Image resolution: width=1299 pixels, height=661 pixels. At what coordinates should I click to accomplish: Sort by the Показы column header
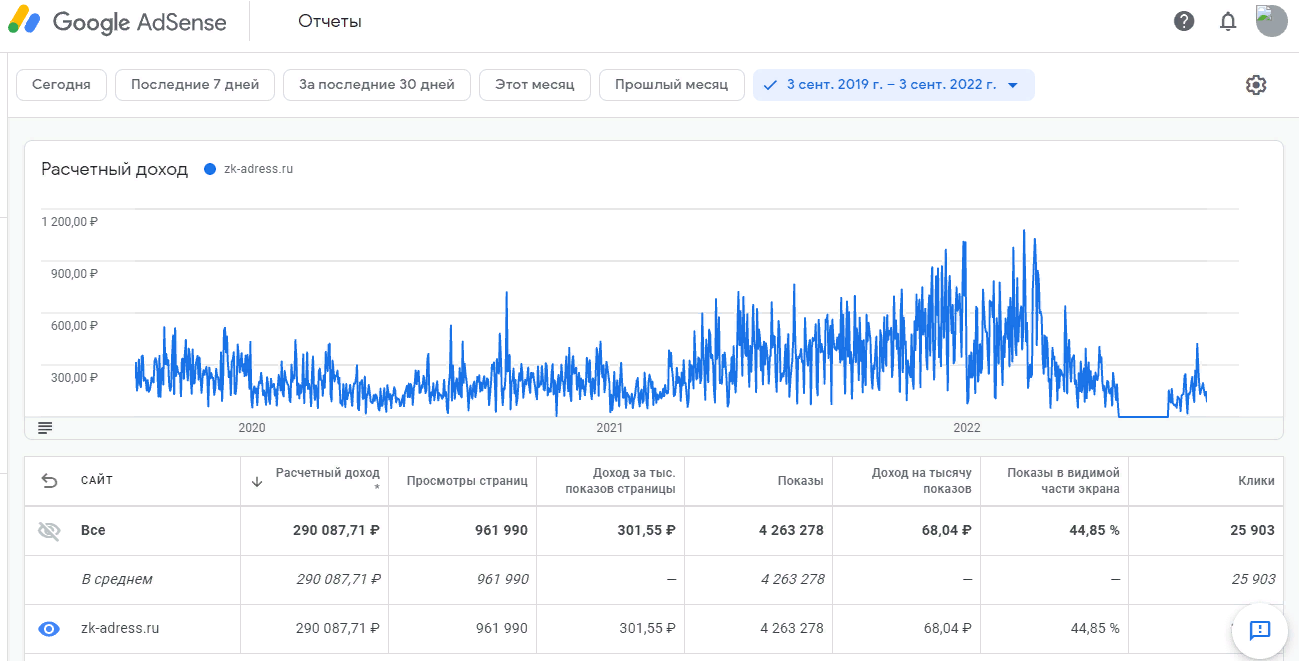(801, 481)
